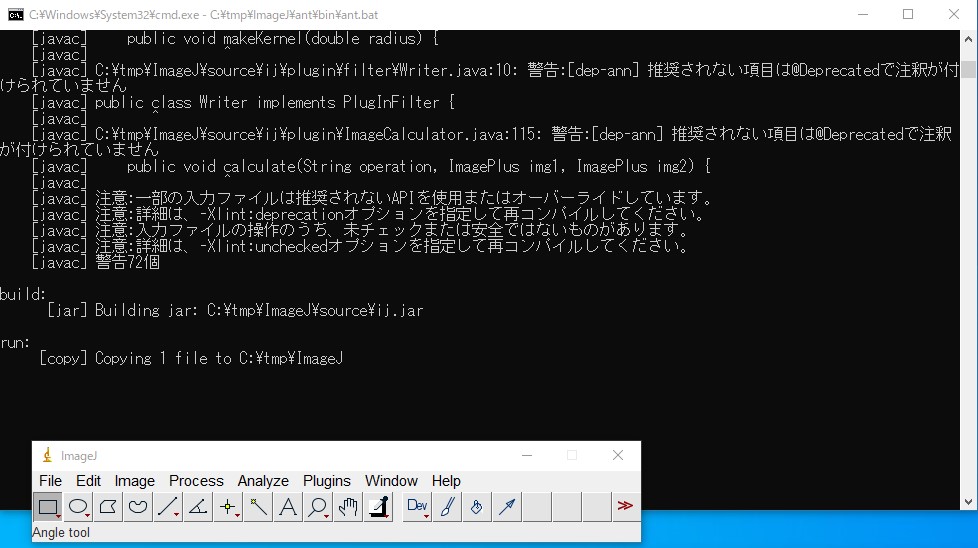This screenshot has width=978, height=548.
Task: Select the Magnifying glass tool
Action: pos(317,506)
